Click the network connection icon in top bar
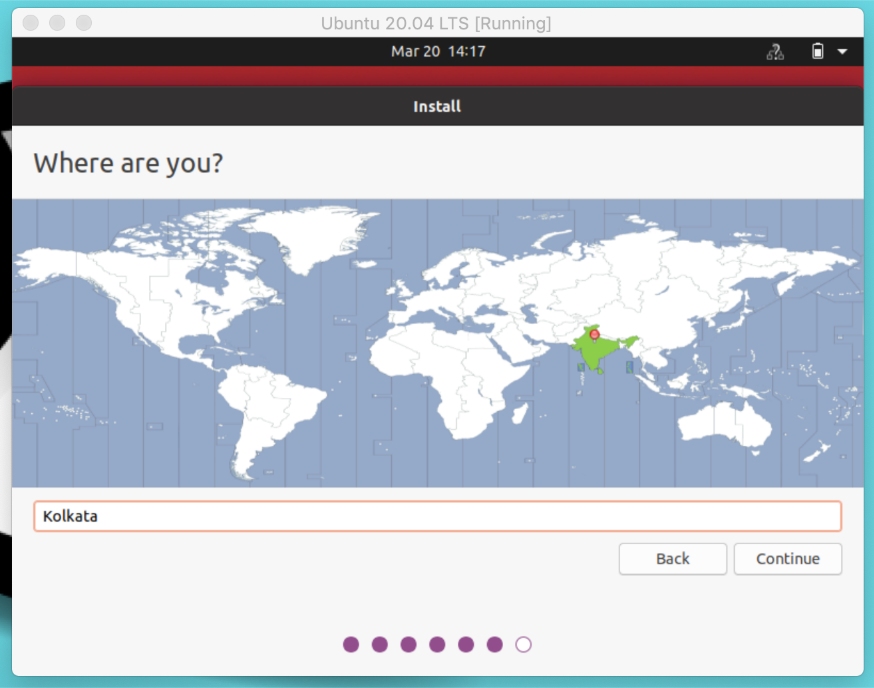Image resolution: width=874 pixels, height=688 pixels. click(x=775, y=52)
